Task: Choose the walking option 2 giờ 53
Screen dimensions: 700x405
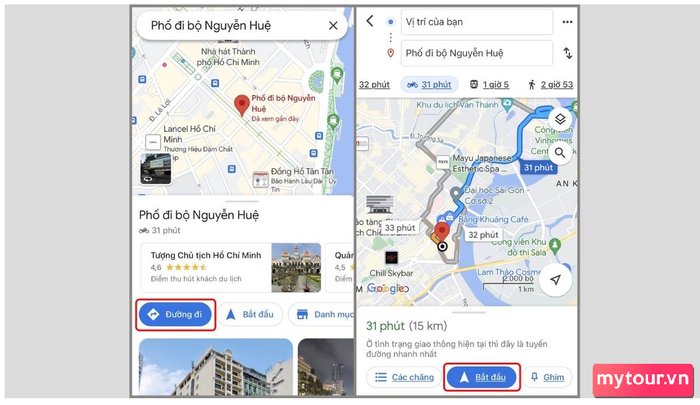Action: click(x=550, y=84)
